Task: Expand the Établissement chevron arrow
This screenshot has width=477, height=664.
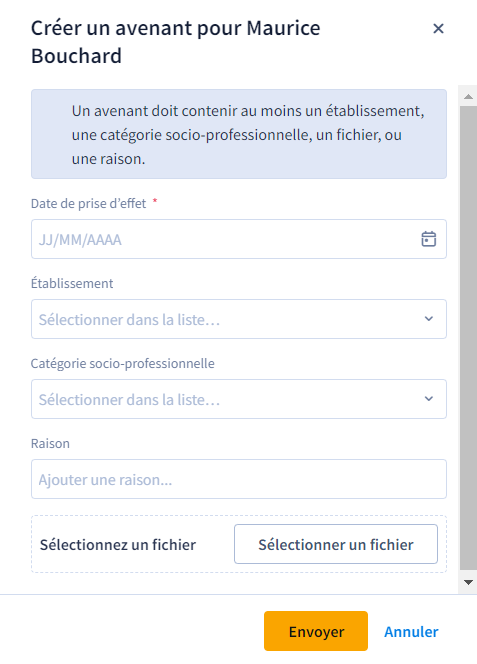Action: pos(429,319)
